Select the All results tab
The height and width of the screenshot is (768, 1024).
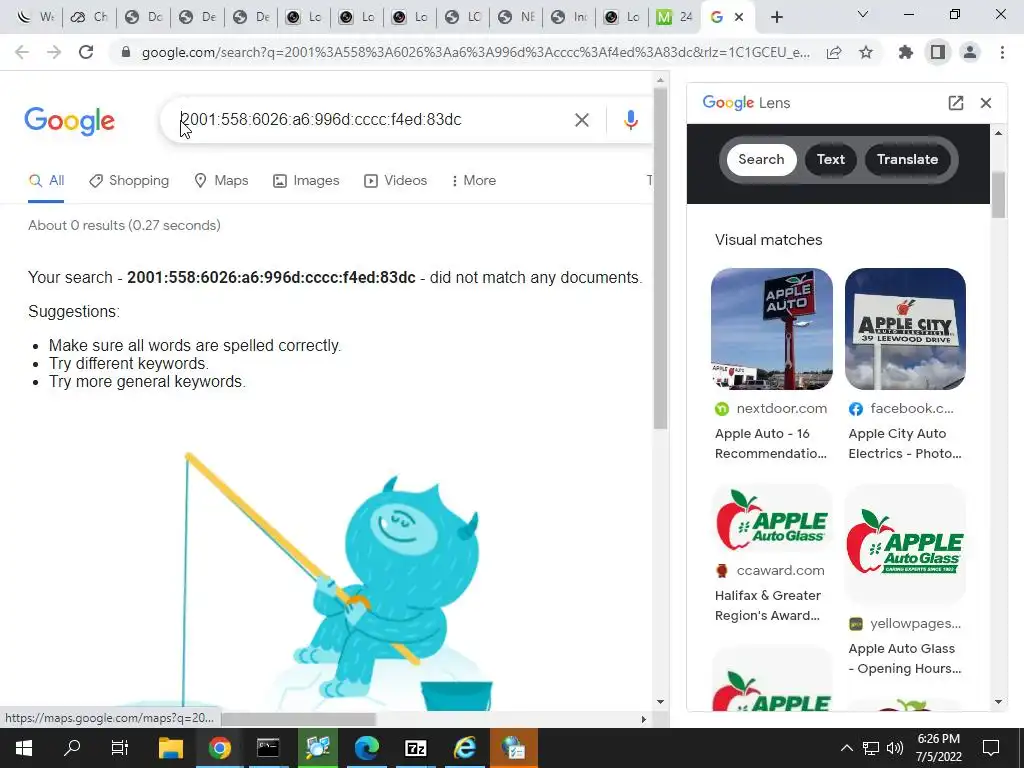[46, 180]
